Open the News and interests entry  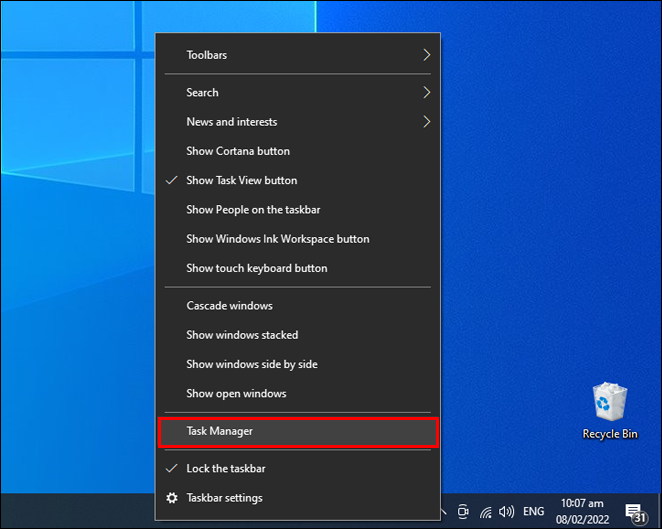click(x=298, y=122)
